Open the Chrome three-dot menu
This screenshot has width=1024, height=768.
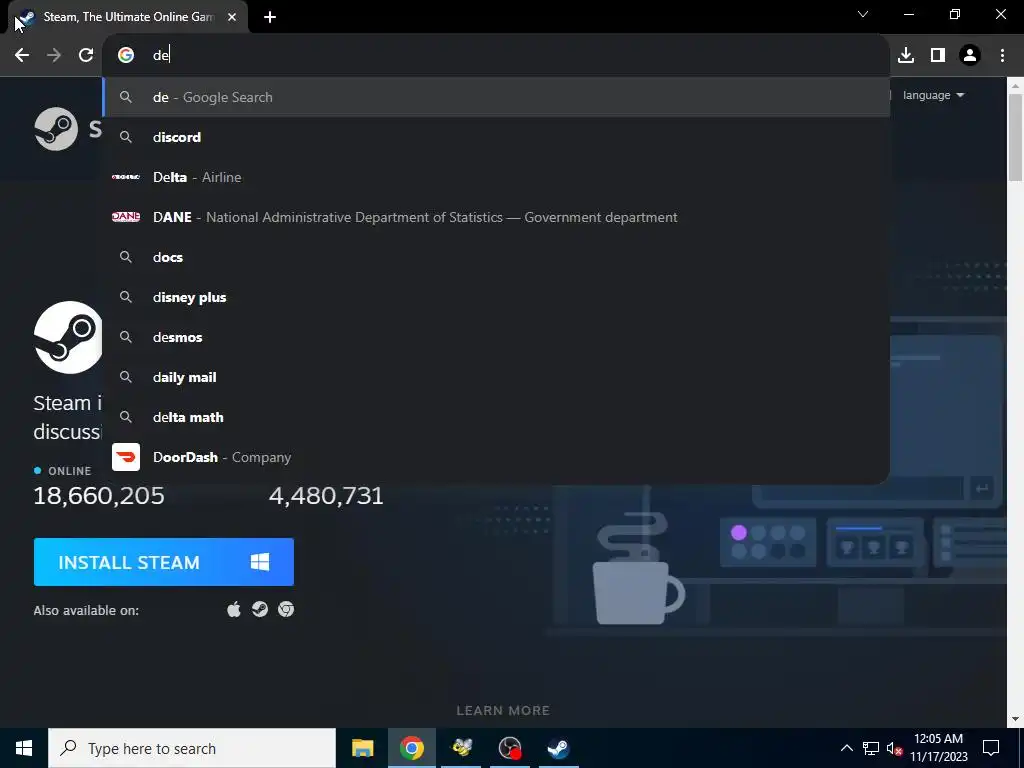tap(1002, 56)
